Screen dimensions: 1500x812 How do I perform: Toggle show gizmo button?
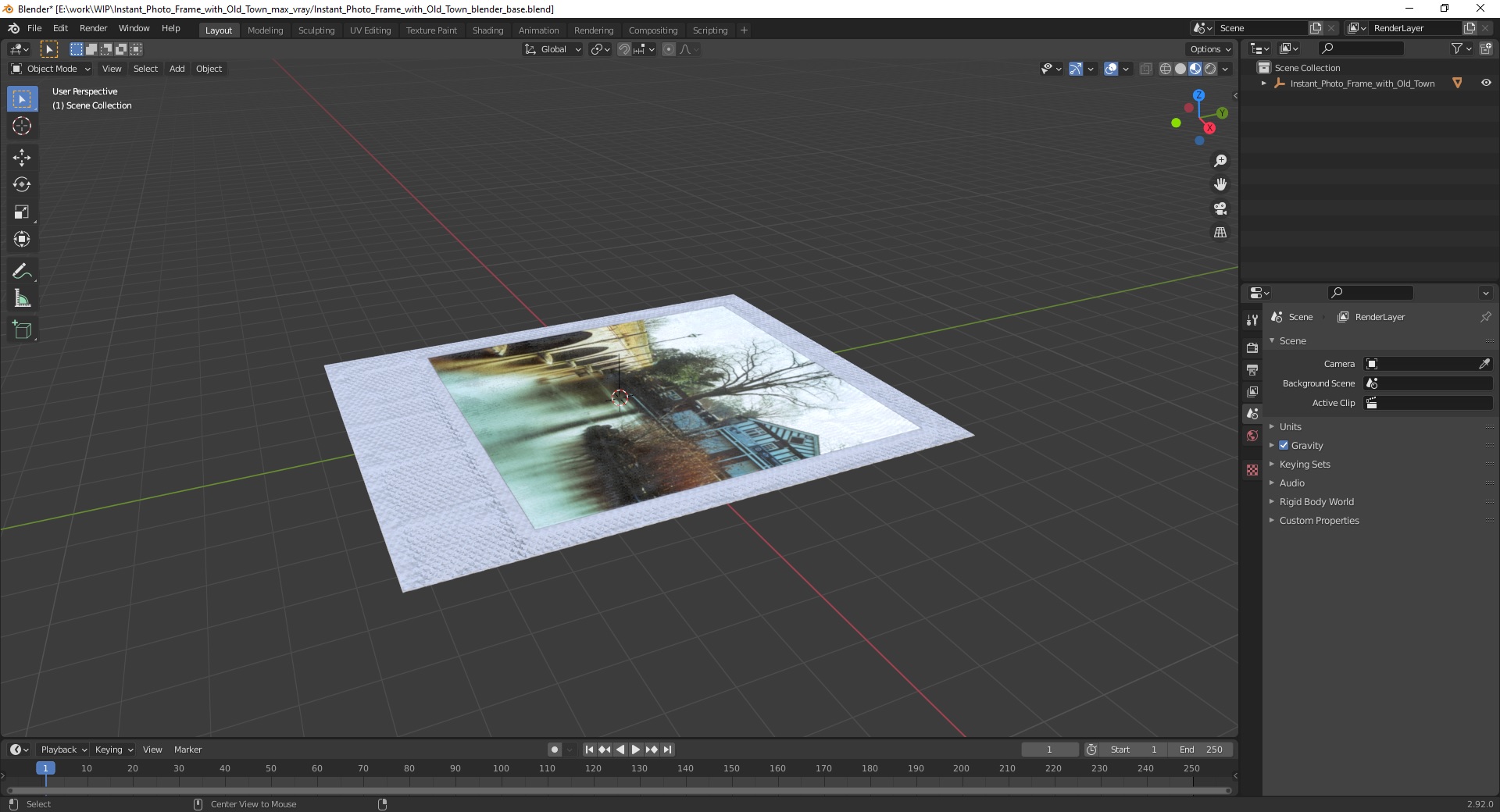pyautogui.click(x=1076, y=69)
